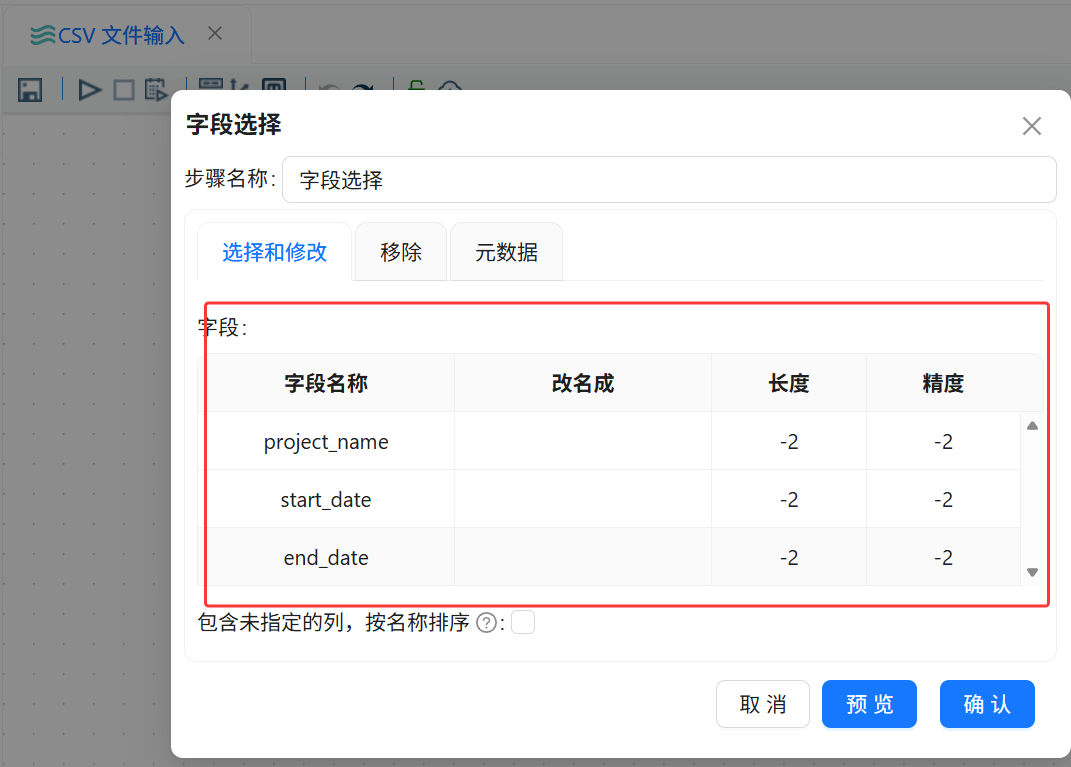Select the start_date field cell
Image resolution: width=1071 pixels, height=767 pixels.
click(x=326, y=499)
